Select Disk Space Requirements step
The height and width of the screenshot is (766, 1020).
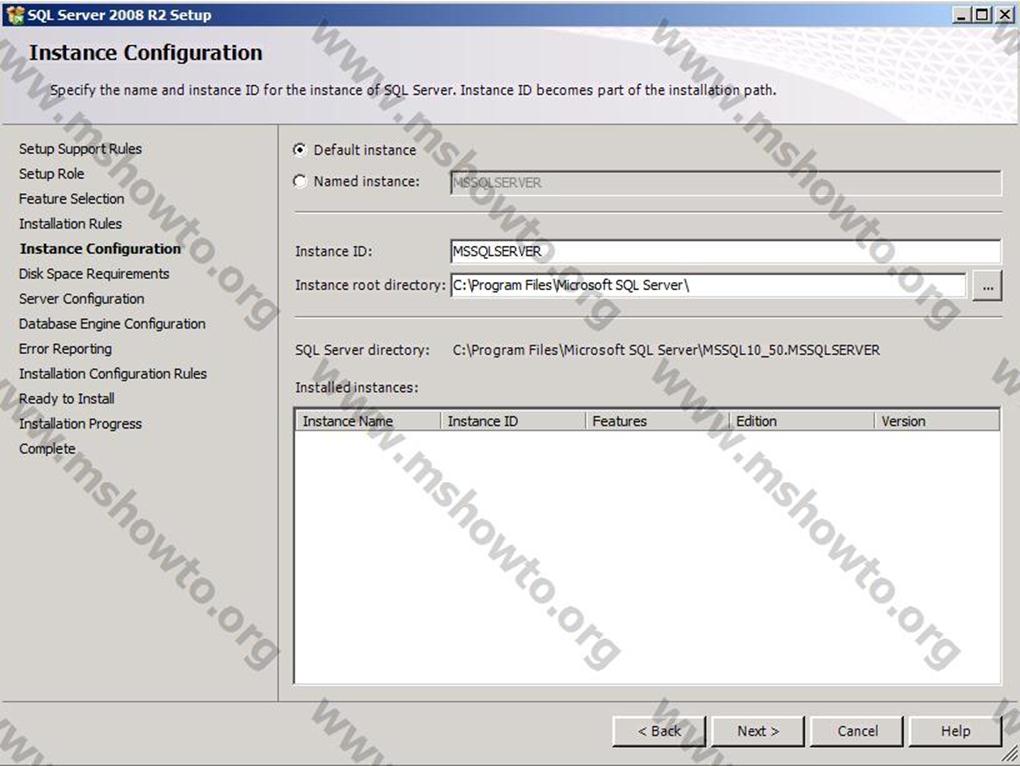[x=94, y=274]
